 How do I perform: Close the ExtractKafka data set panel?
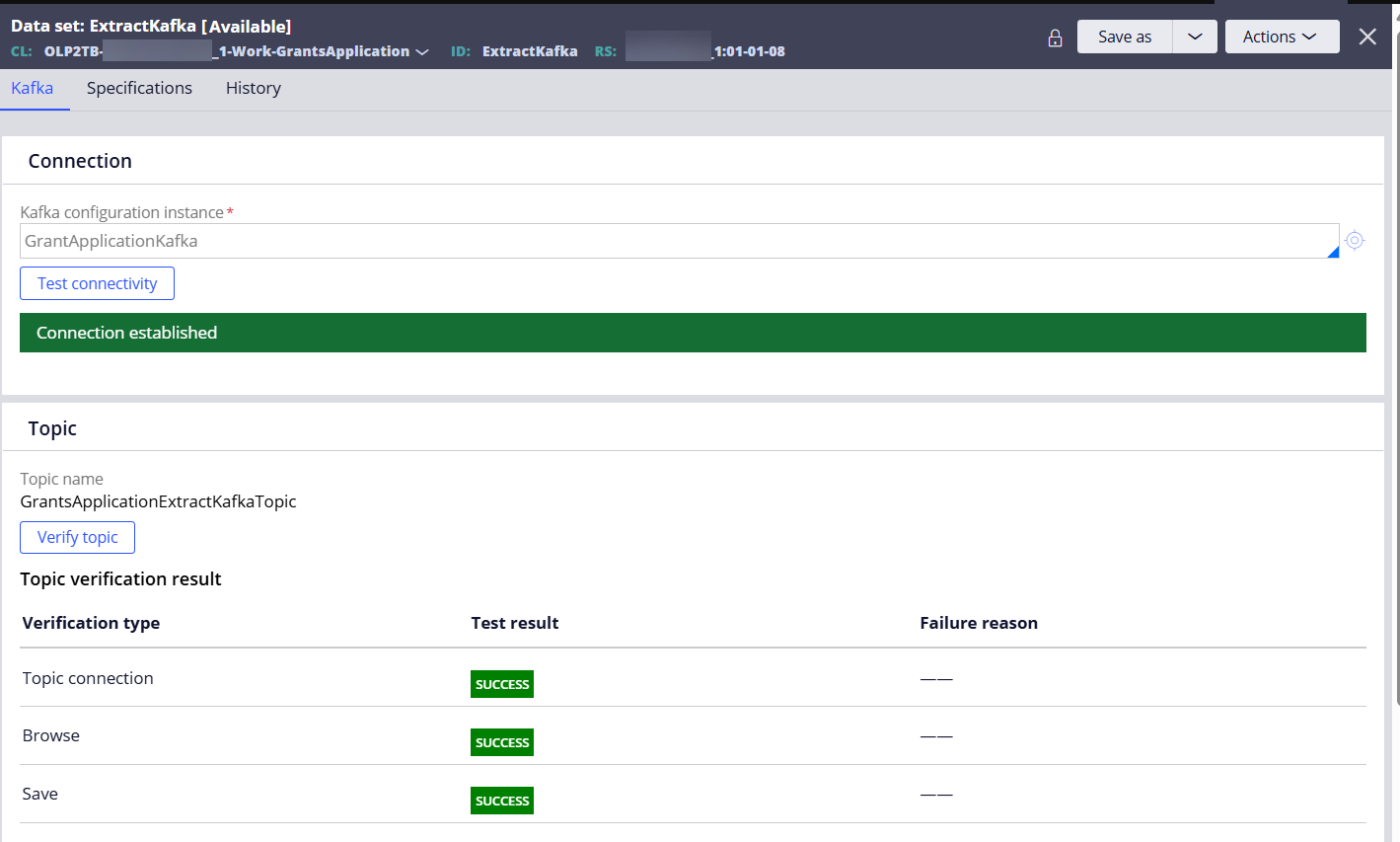[x=1367, y=37]
